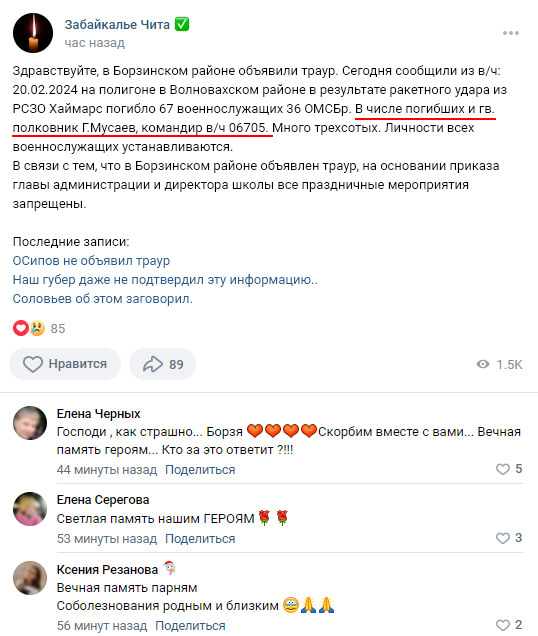
Task: Open link 'ОСипов не объявил траур'
Action: (x=91, y=261)
